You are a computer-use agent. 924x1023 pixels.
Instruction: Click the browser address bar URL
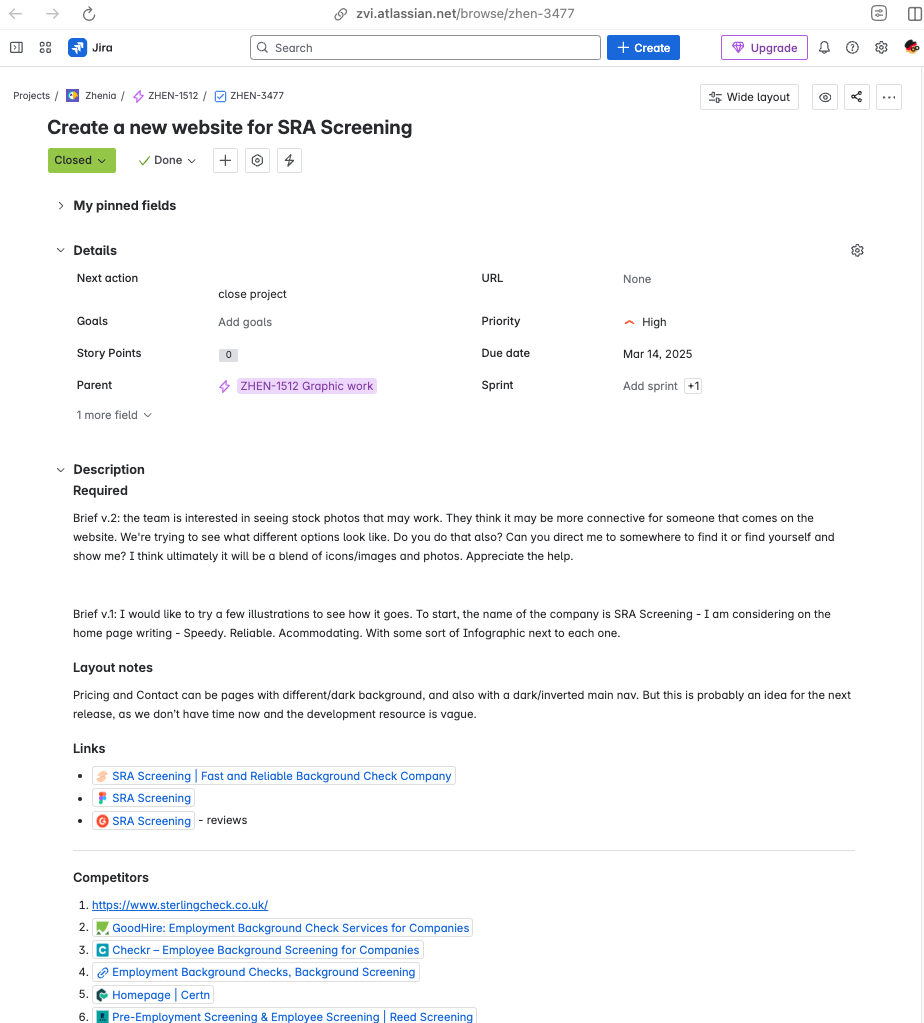click(x=465, y=14)
